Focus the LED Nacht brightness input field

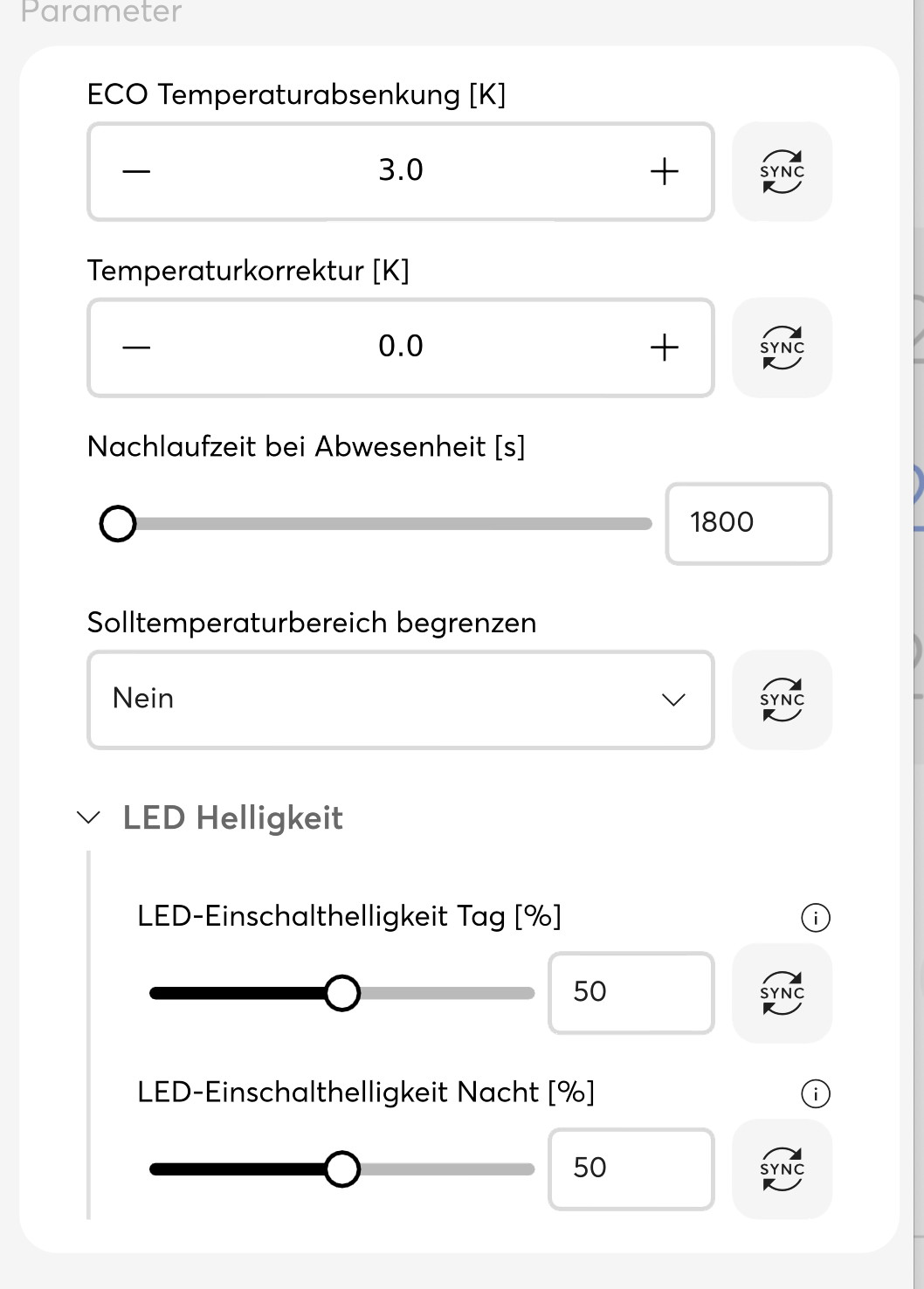[x=631, y=1168]
